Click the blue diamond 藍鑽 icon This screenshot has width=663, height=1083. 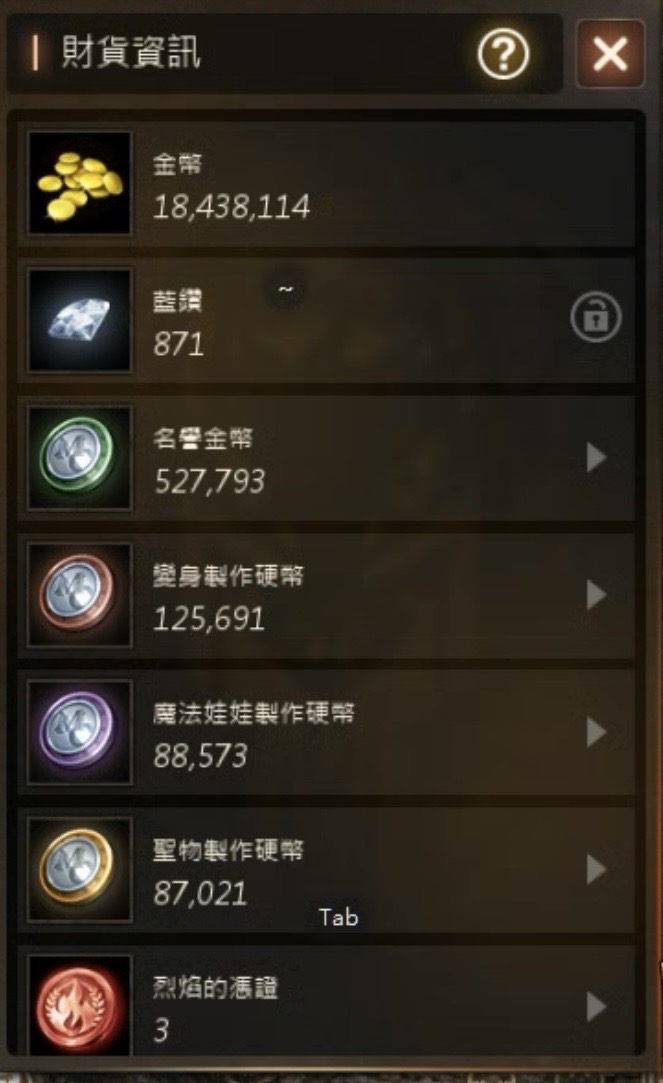coord(79,320)
